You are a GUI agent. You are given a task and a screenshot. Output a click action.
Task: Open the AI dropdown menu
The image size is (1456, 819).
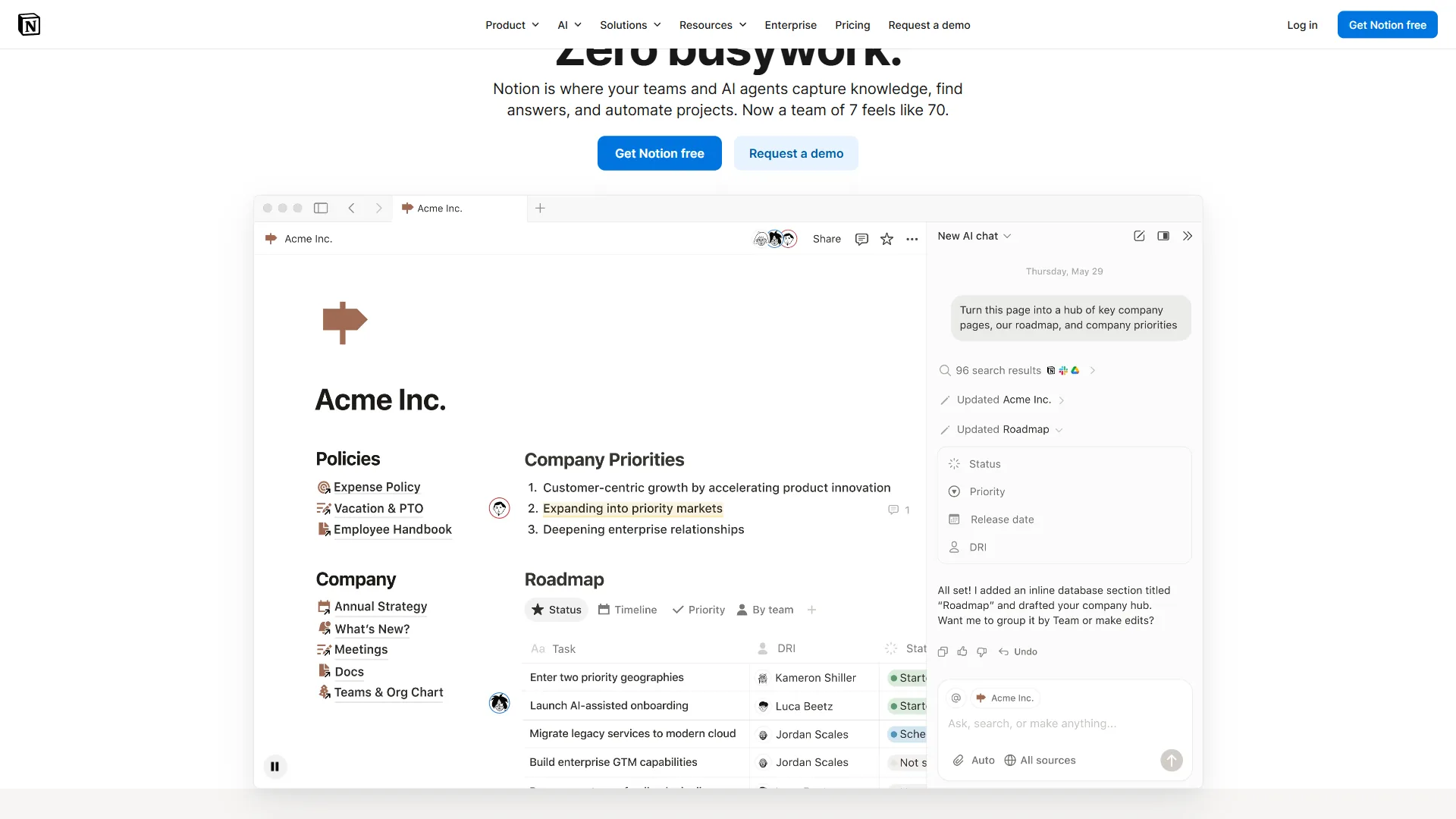tap(570, 25)
